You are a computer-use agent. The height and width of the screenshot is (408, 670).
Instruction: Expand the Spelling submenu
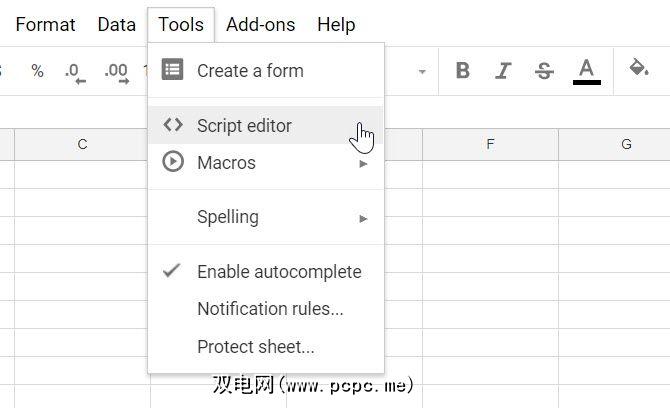point(364,217)
